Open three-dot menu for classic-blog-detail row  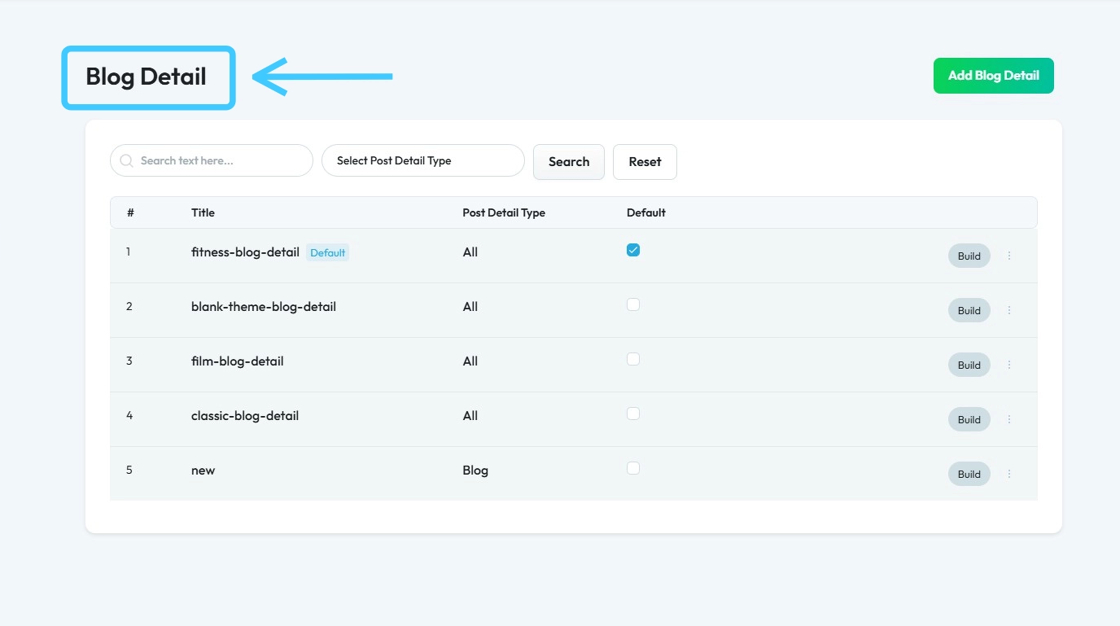[1009, 419]
